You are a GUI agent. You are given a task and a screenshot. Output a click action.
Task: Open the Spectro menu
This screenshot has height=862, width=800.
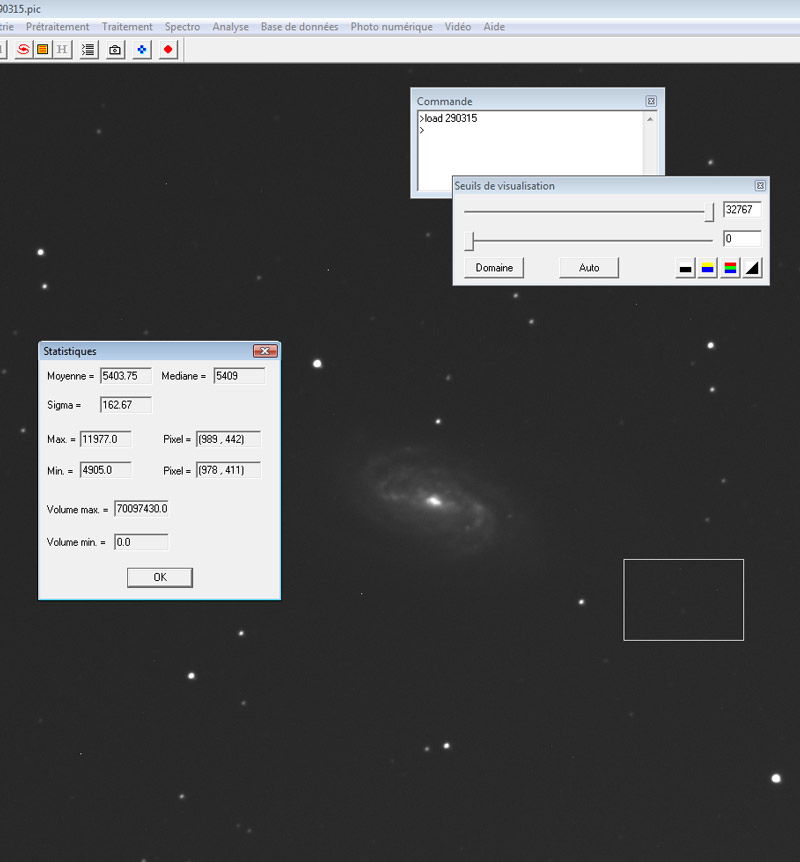pos(182,26)
